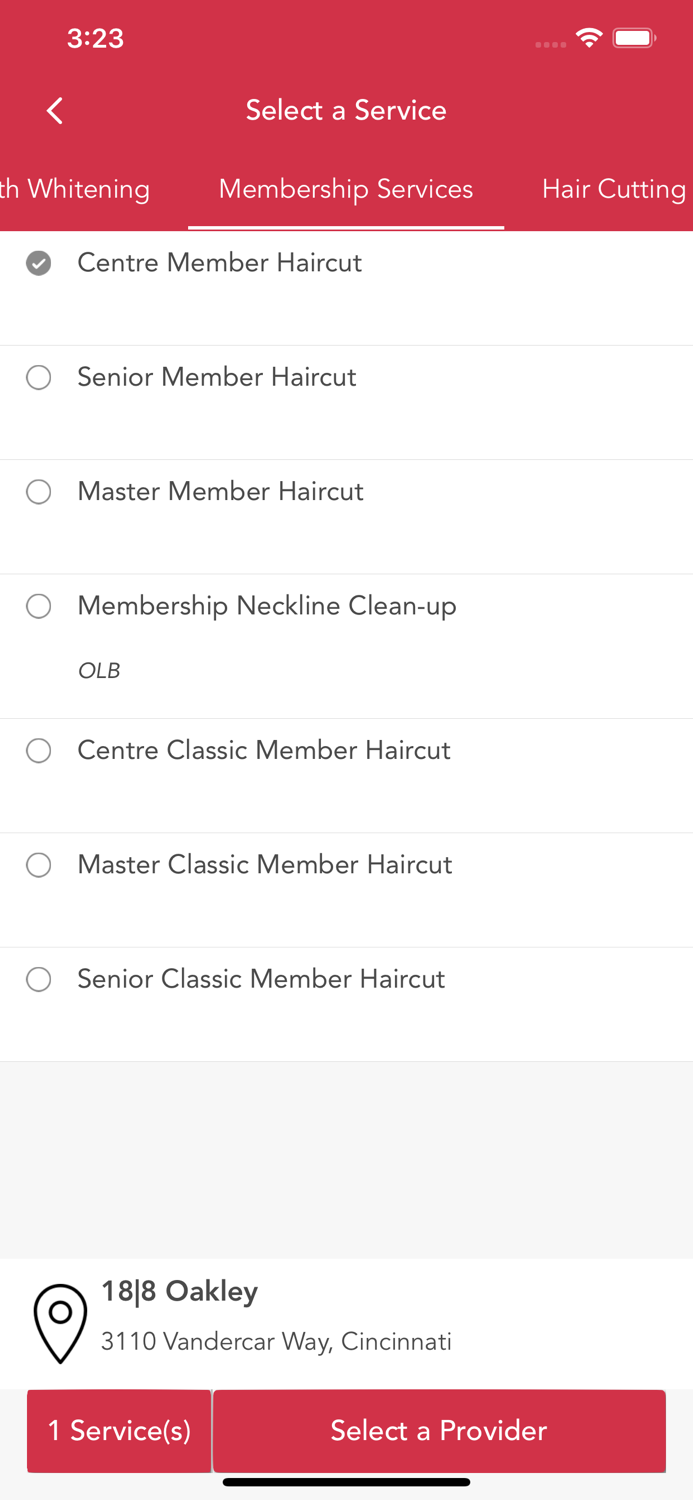Tap the 3110 Vandercar Way address
This screenshot has height=1500, width=693.
coord(276,1341)
